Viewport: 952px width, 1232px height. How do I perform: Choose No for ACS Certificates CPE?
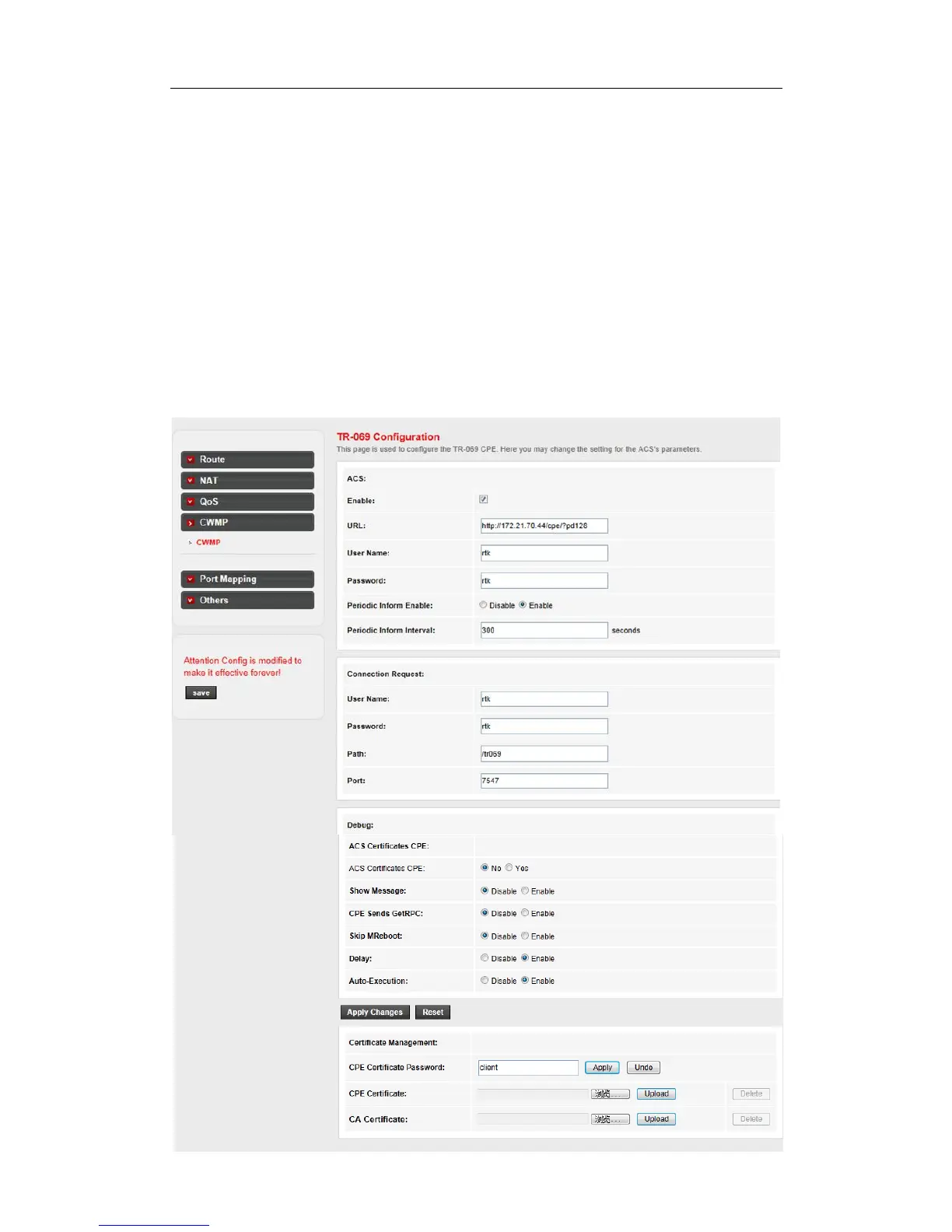coord(485,868)
